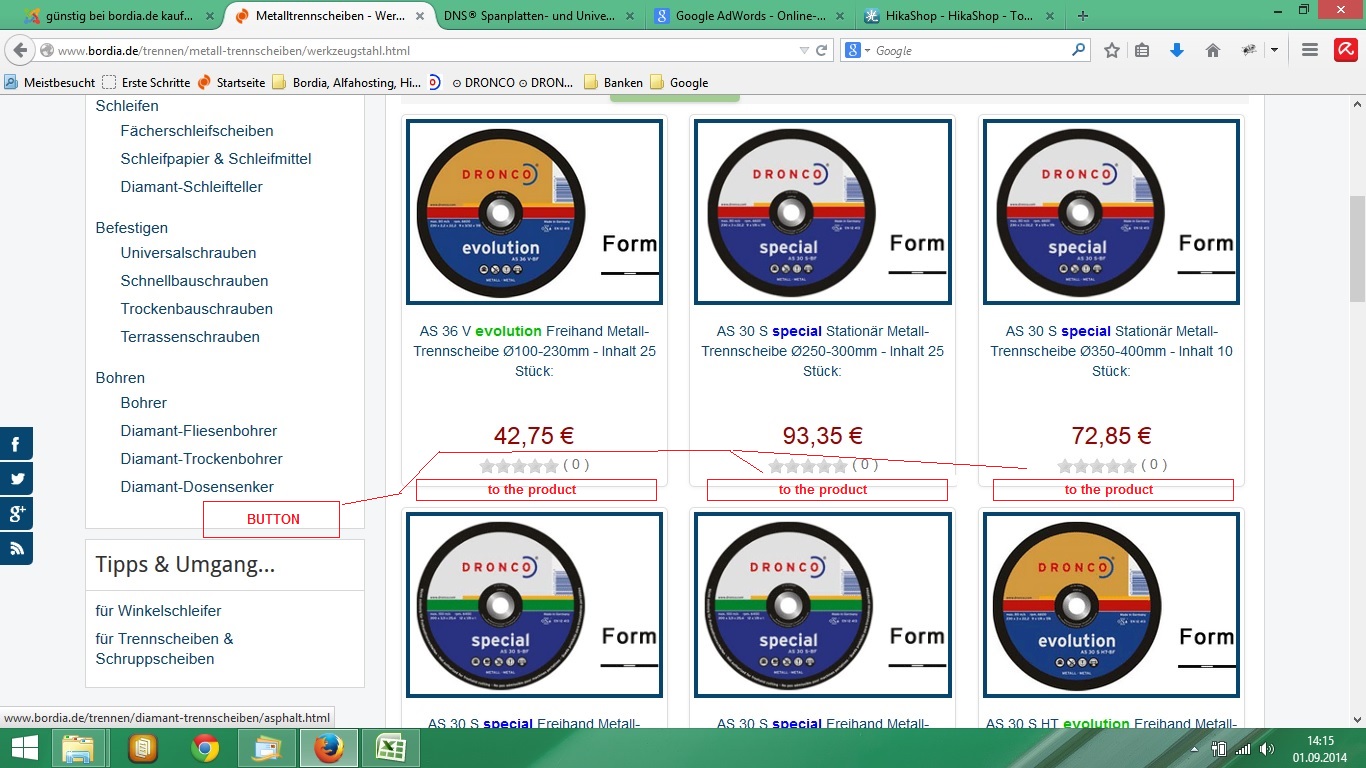The width and height of the screenshot is (1366, 768).
Task: Open the für Winkelschleifer tips link
Action: coord(158,611)
